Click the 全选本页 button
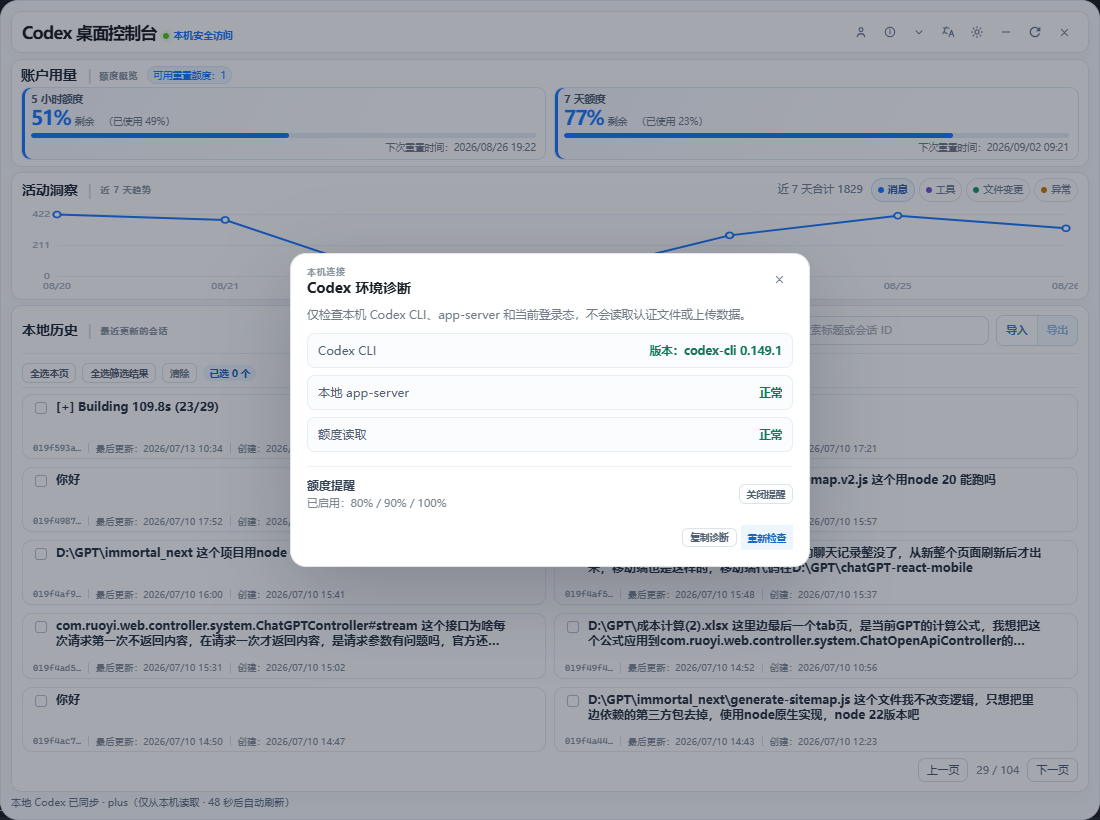Image resolution: width=1100 pixels, height=820 pixels. pos(49,373)
